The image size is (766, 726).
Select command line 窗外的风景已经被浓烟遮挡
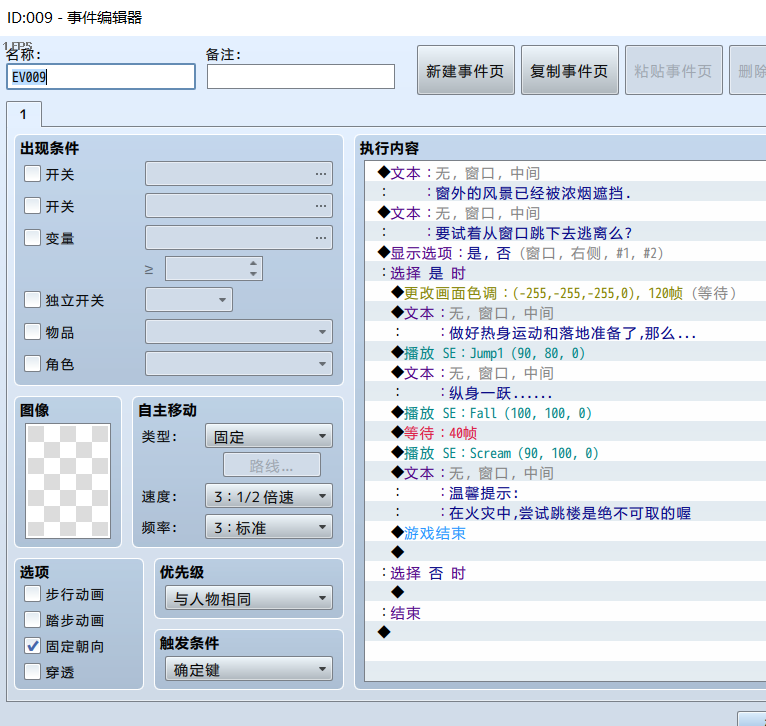pos(565,193)
